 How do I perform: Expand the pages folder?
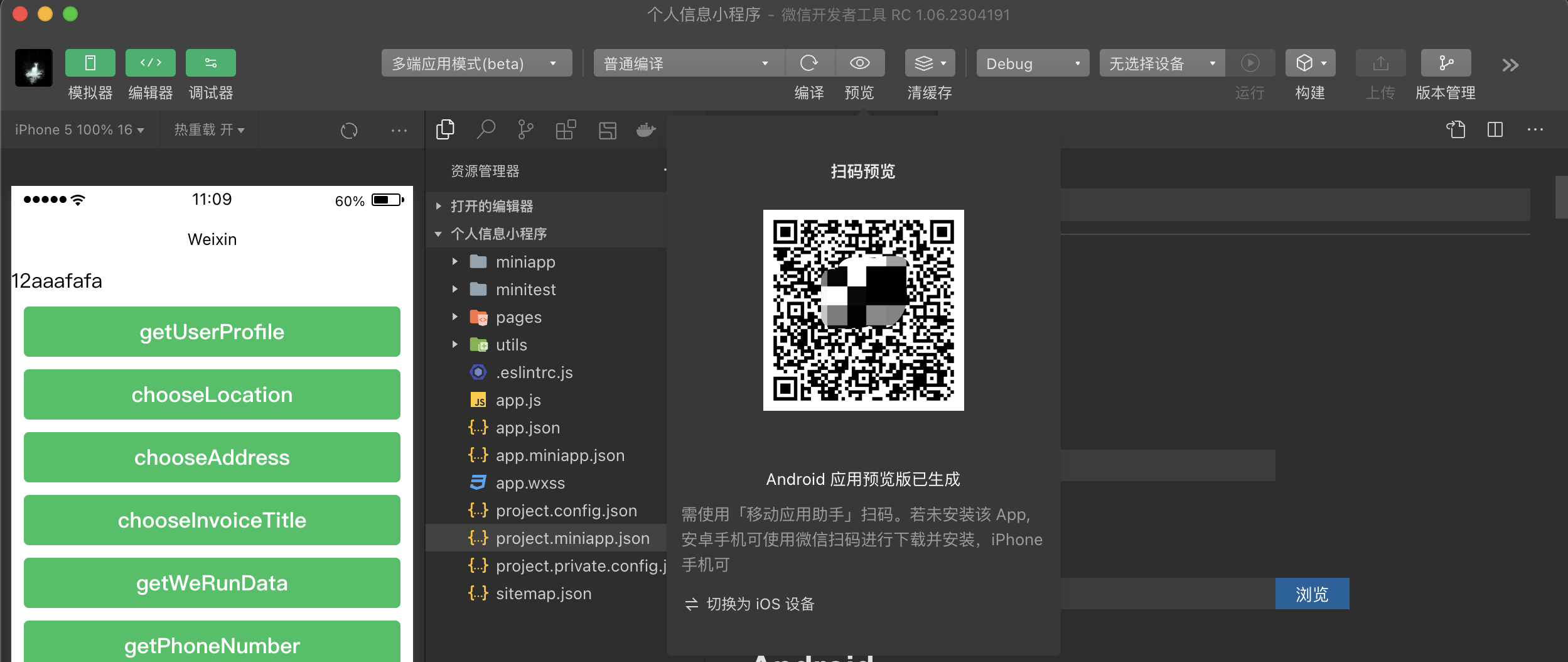[x=546, y=317]
